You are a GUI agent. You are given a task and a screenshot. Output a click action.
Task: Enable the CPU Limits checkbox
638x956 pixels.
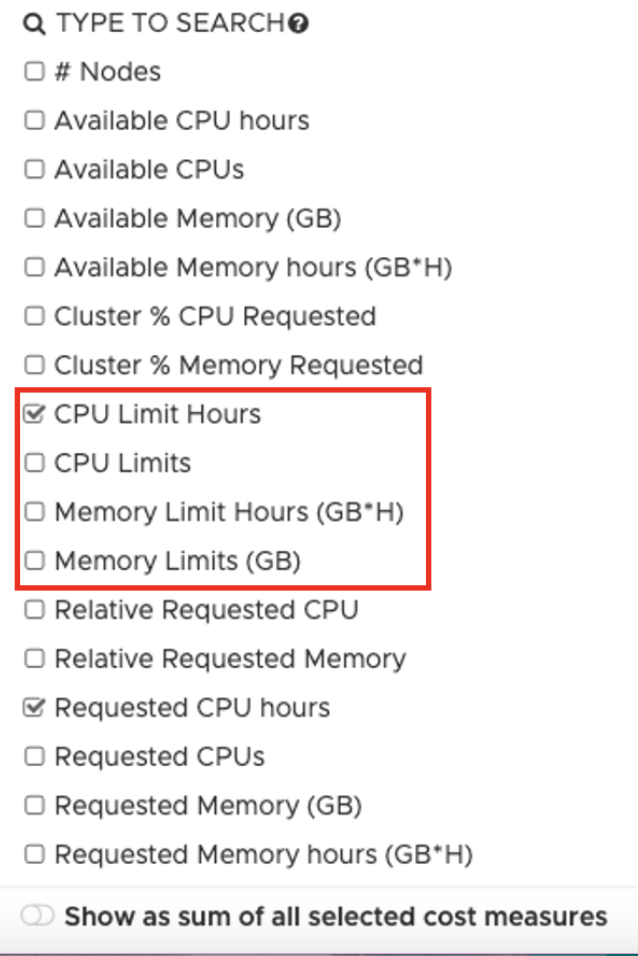(34, 463)
